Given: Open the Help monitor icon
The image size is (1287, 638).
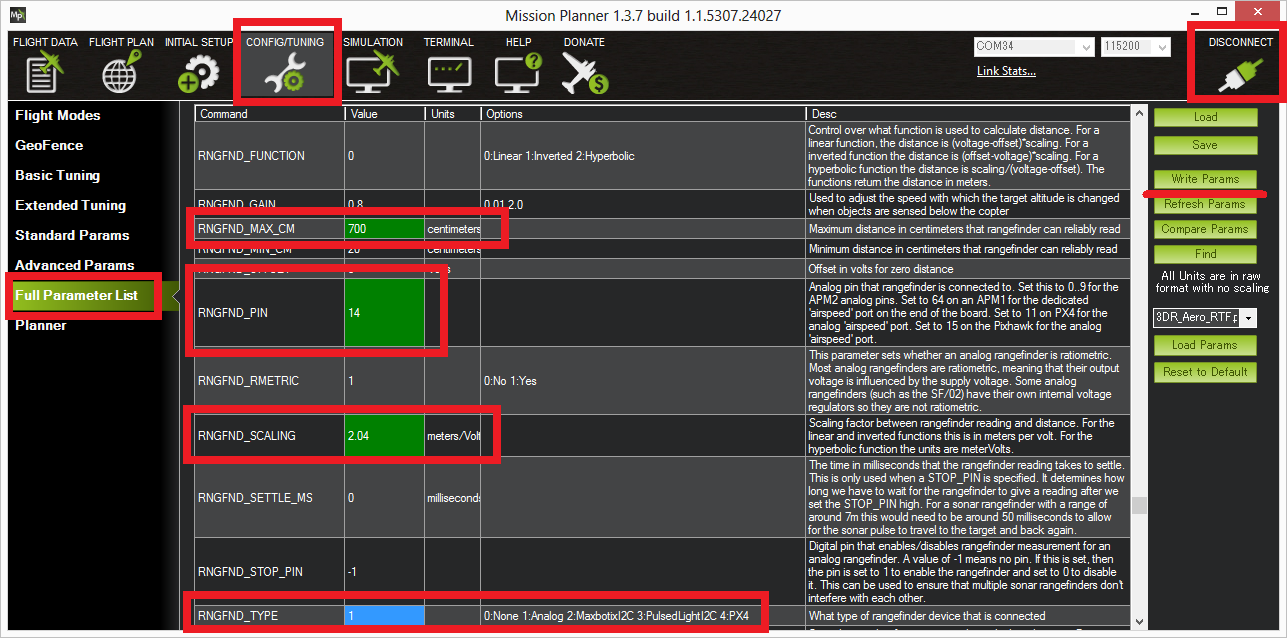Looking at the screenshot, I should pos(518,74).
